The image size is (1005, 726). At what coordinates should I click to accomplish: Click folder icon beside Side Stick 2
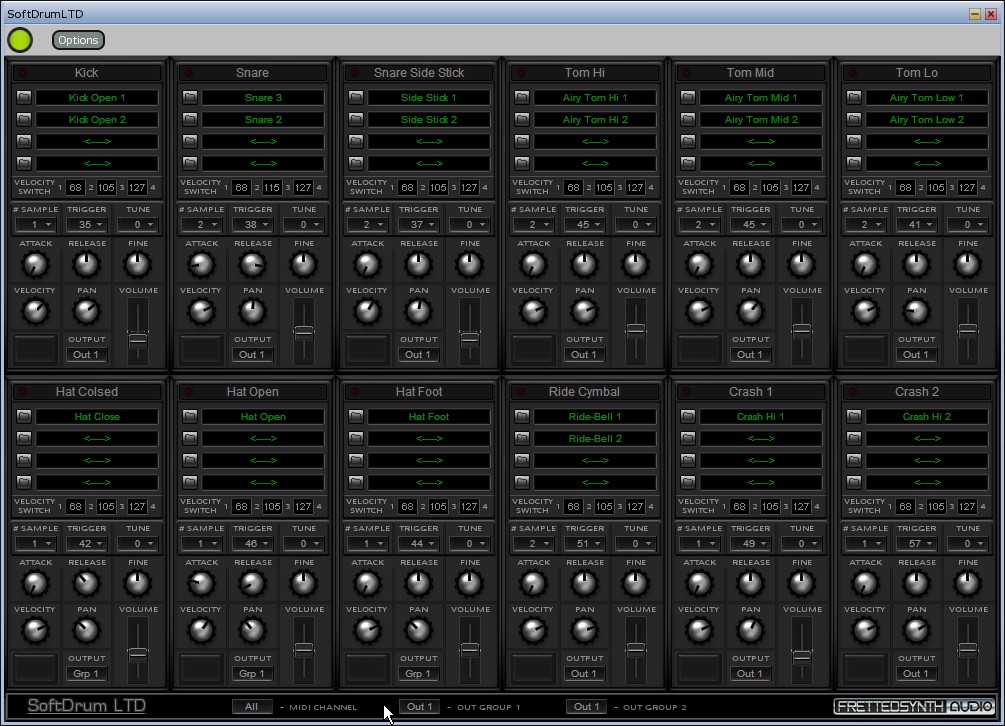pos(356,119)
